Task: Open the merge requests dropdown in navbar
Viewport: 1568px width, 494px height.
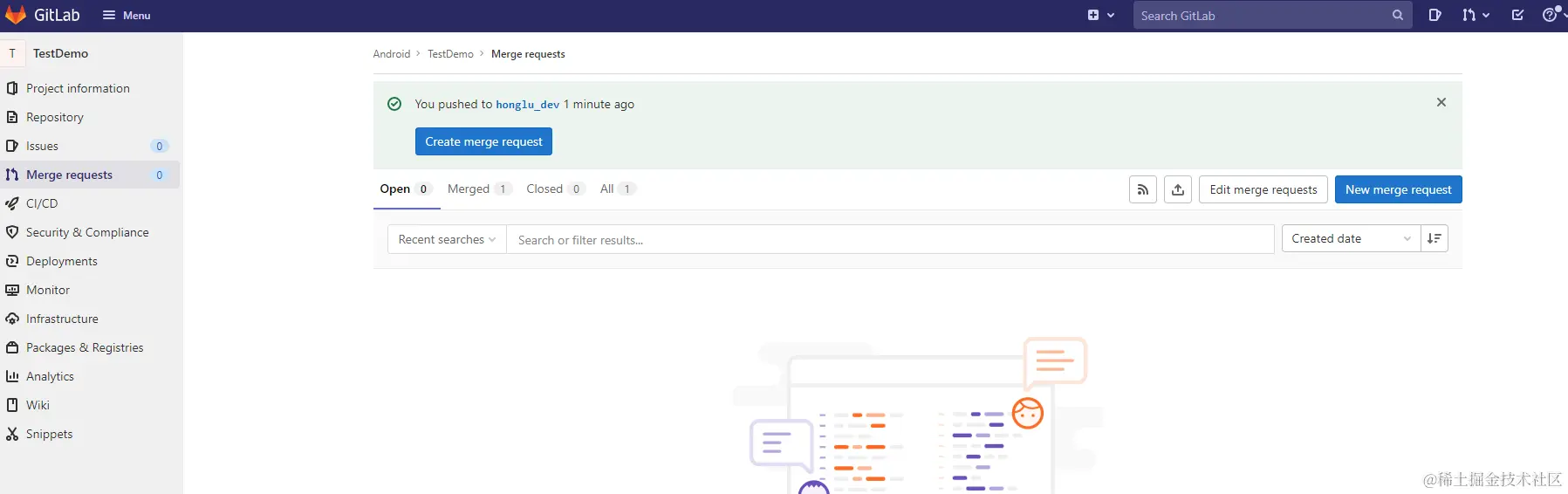Action: (x=1476, y=15)
